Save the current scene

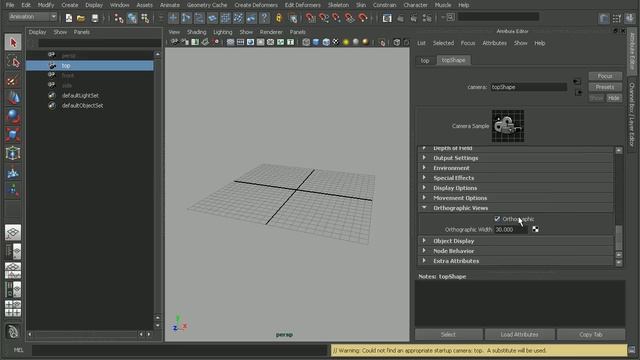pos(95,18)
